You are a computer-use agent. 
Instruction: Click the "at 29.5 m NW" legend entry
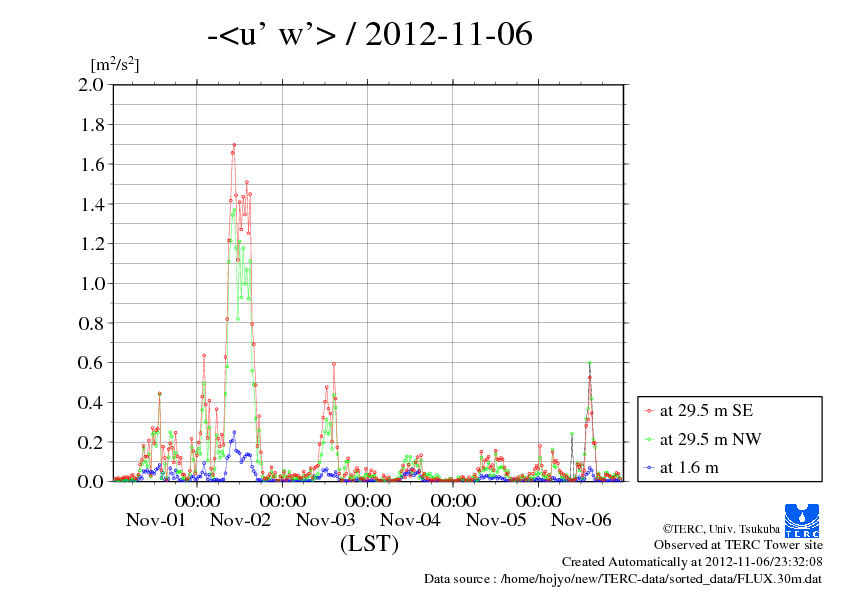pyautogui.click(x=710, y=439)
